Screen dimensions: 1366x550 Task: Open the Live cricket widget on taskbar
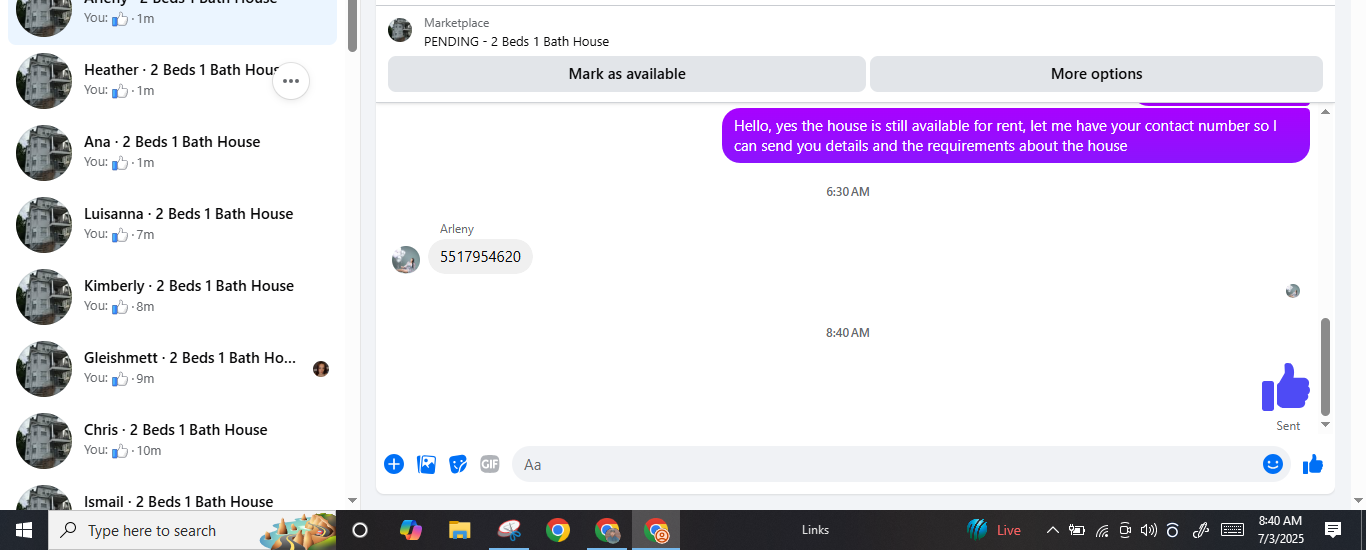pyautogui.click(x=994, y=530)
